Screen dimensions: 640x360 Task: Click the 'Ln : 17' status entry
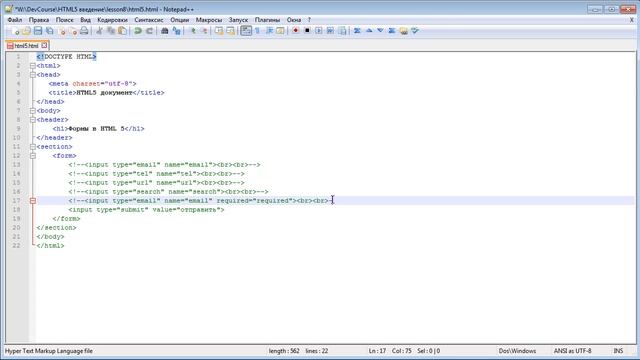pos(377,351)
